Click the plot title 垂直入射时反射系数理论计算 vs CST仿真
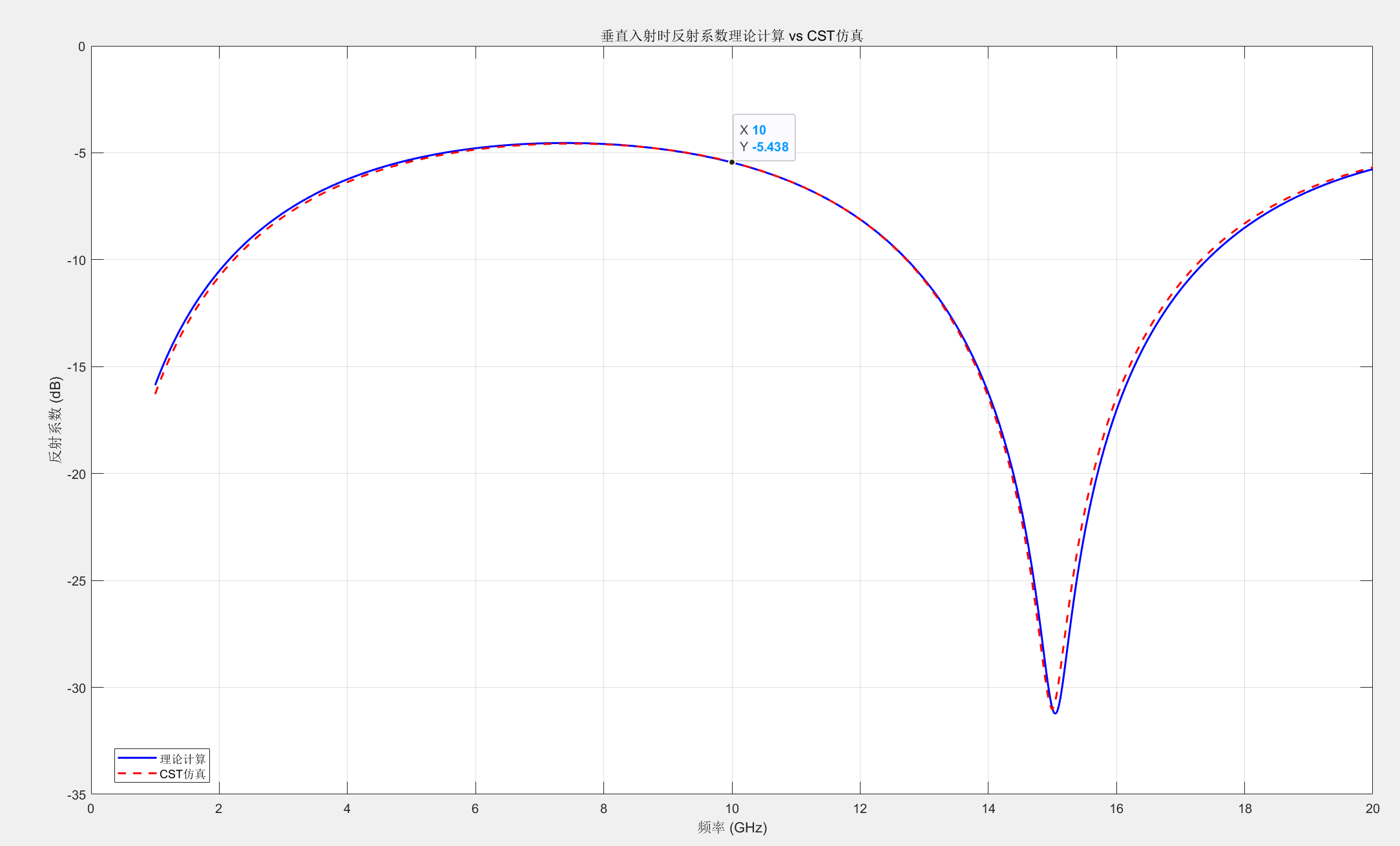The height and width of the screenshot is (846, 1400). (731, 36)
